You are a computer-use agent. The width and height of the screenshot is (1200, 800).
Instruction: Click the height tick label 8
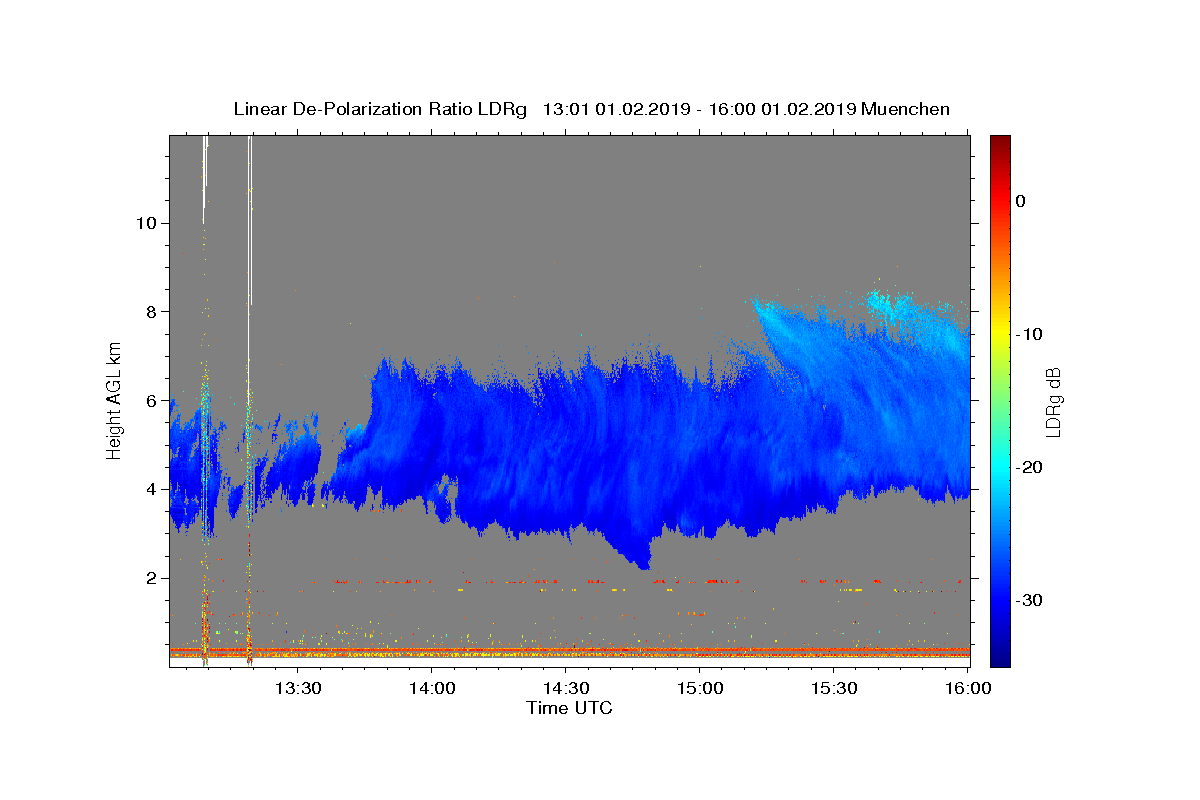pyautogui.click(x=151, y=312)
